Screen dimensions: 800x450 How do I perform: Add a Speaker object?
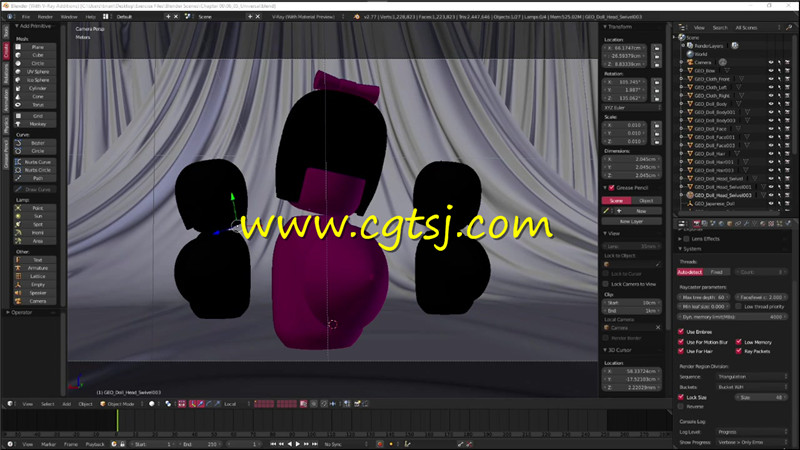(35, 293)
